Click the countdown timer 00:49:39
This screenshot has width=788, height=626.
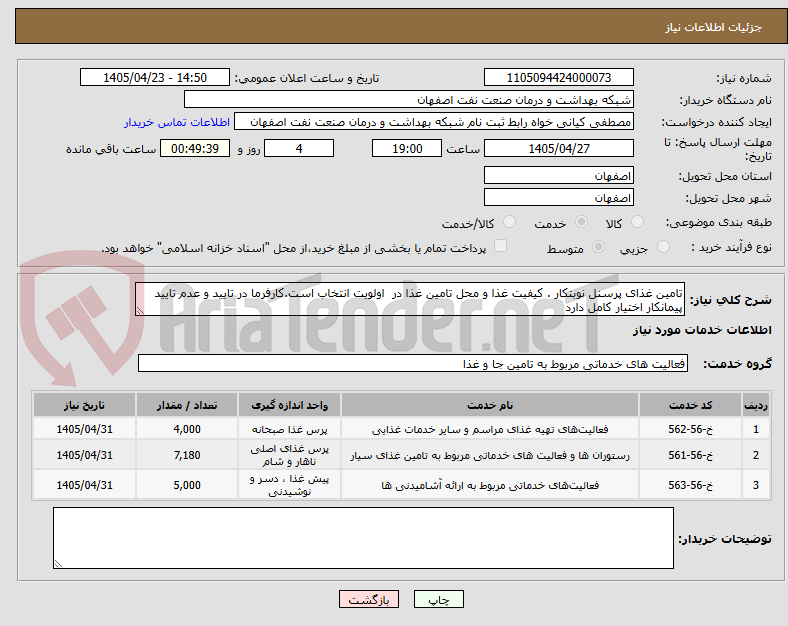(x=195, y=148)
